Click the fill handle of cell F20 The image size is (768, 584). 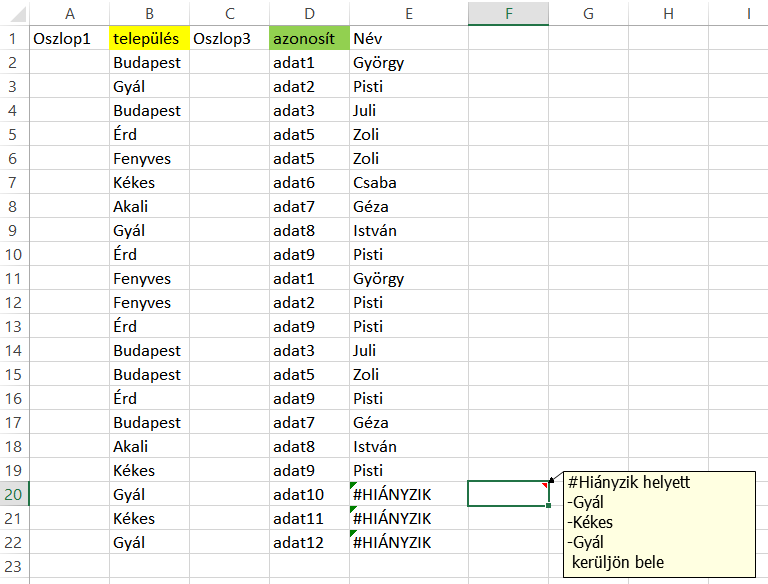pyautogui.click(x=548, y=505)
